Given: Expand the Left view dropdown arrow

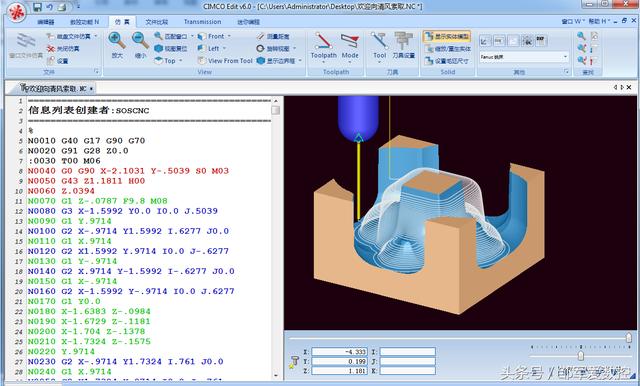Looking at the screenshot, I should 224,49.
